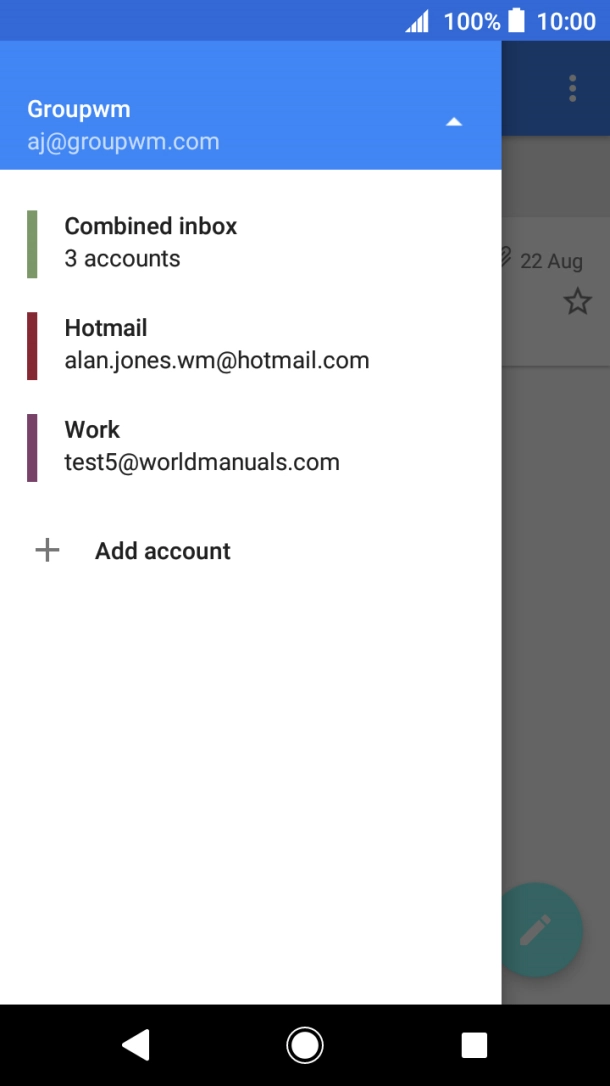Click the attachment paperclip icon near 22 Aug
Image resolution: width=610 pixels, height=1086 pixels.
(x=509, y=258)
